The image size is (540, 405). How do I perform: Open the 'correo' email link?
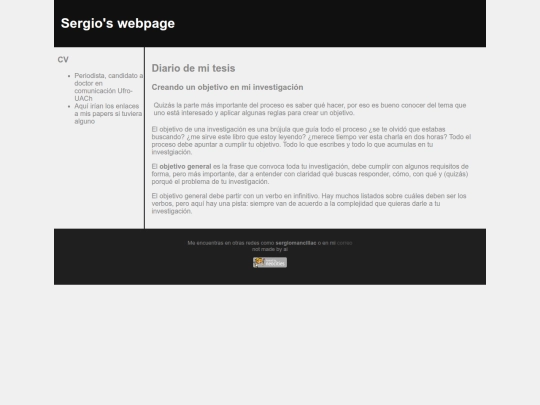pyautogui.click(x=344, y=243)
